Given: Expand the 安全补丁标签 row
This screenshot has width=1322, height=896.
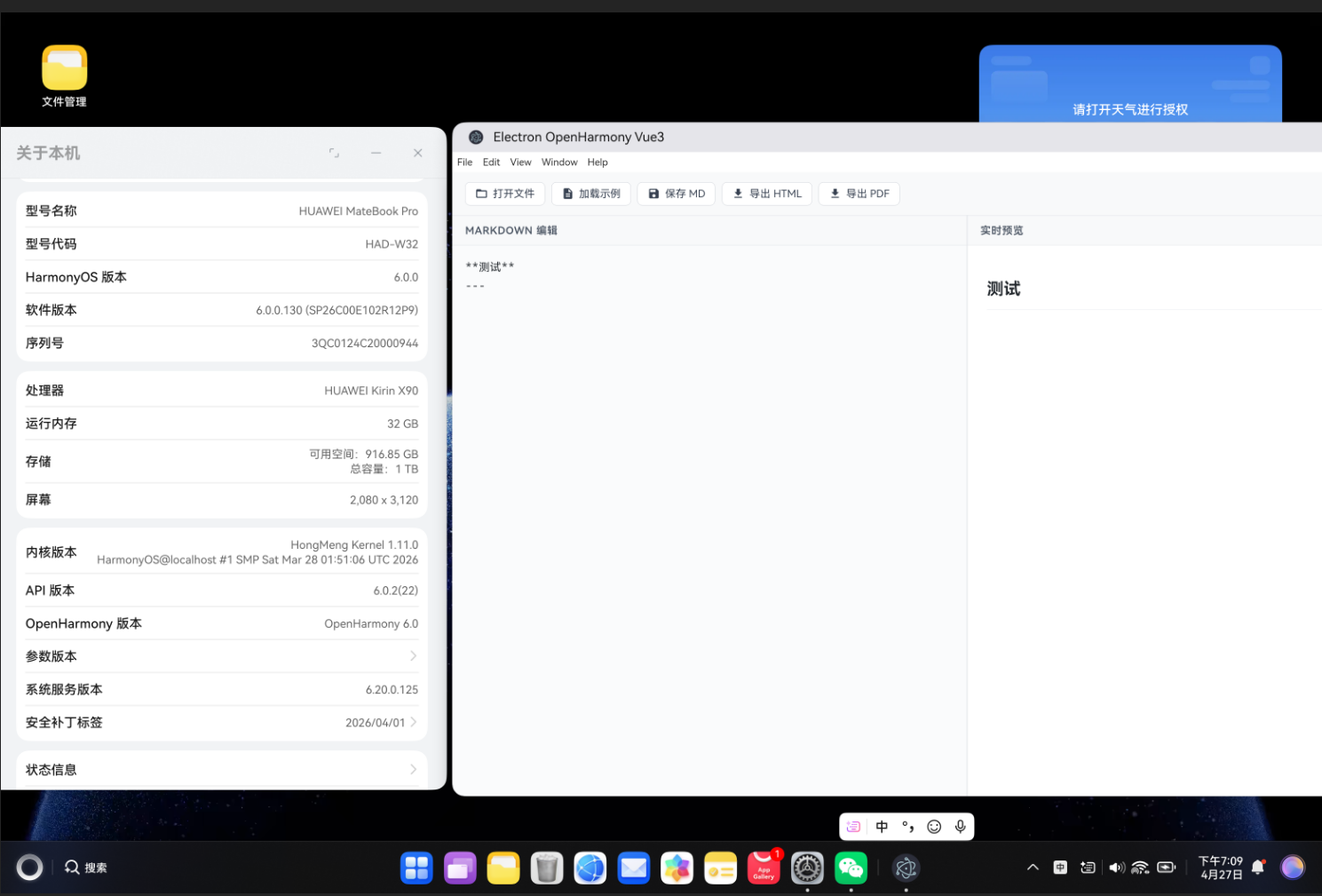Looking at the screenshot, I should tap(221, 723).
